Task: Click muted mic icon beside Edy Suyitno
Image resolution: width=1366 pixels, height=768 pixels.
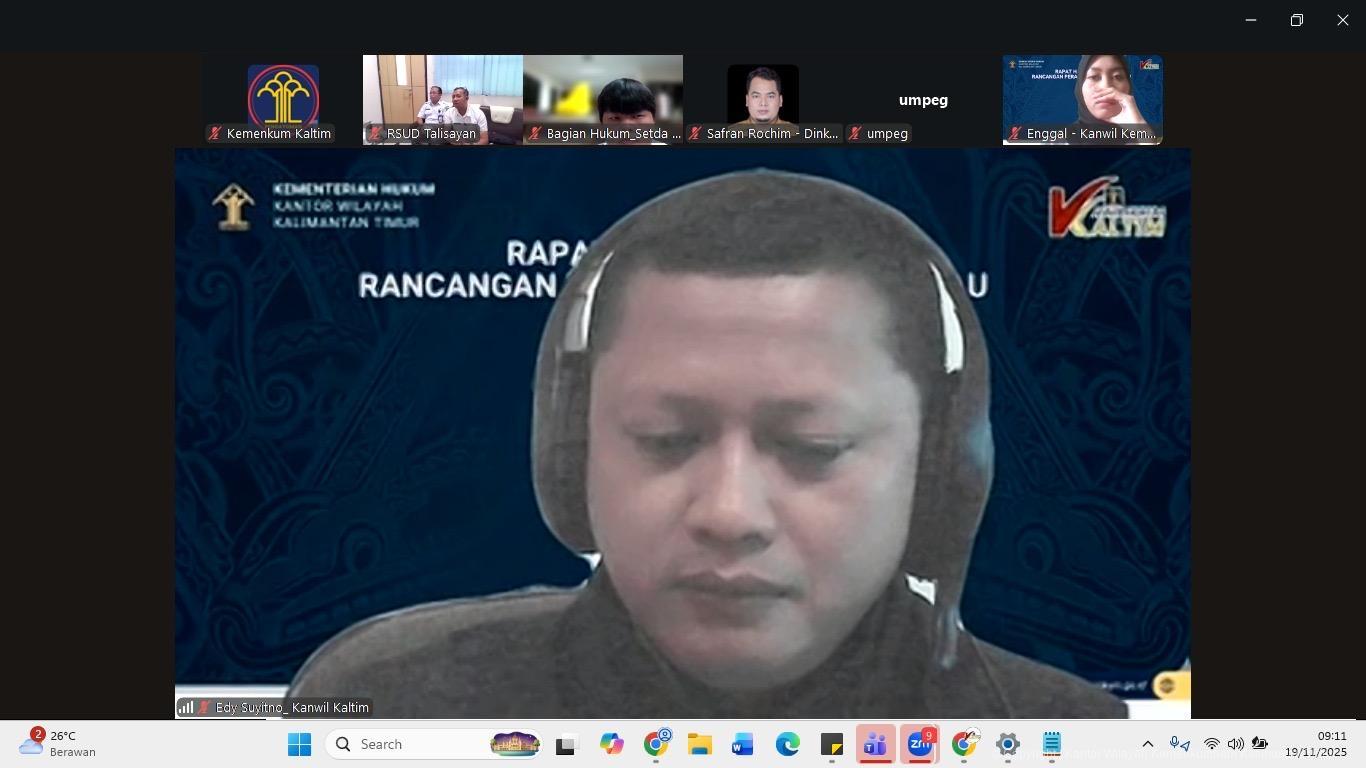Action: [x=205, y=707]
